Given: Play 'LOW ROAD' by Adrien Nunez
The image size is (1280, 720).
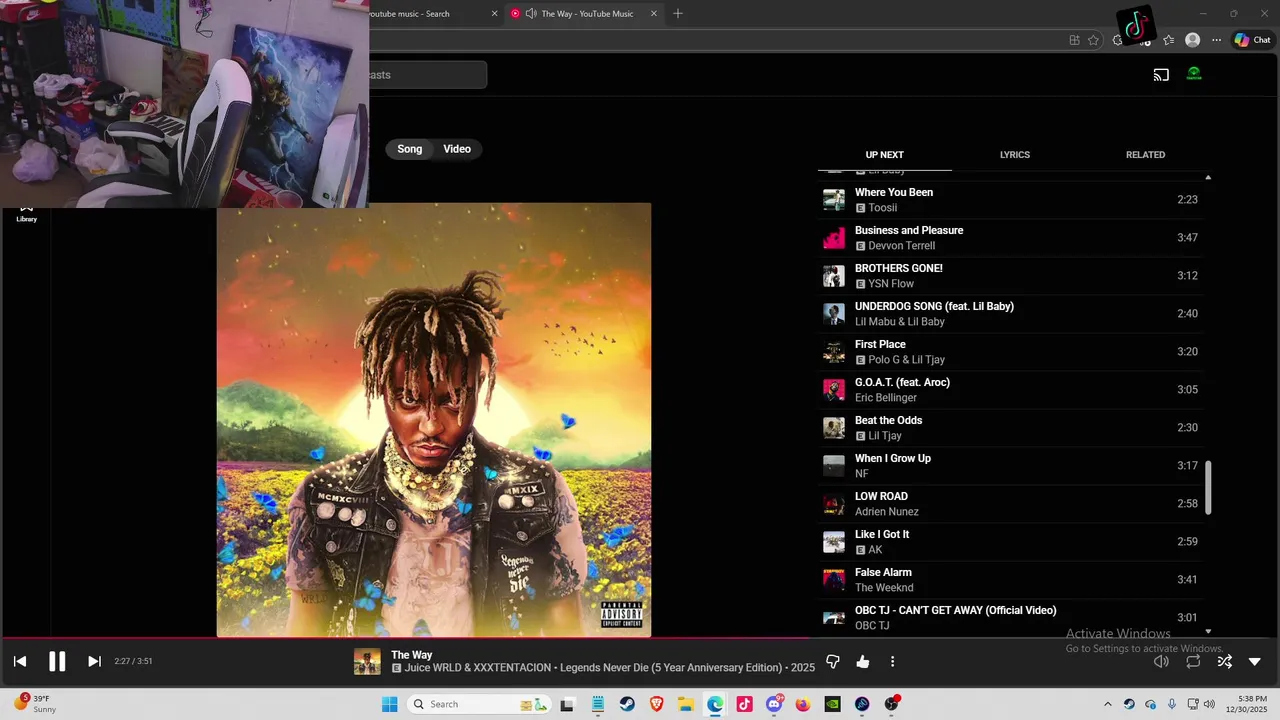Looking at the screenshot, I should tap(1010, 504).
